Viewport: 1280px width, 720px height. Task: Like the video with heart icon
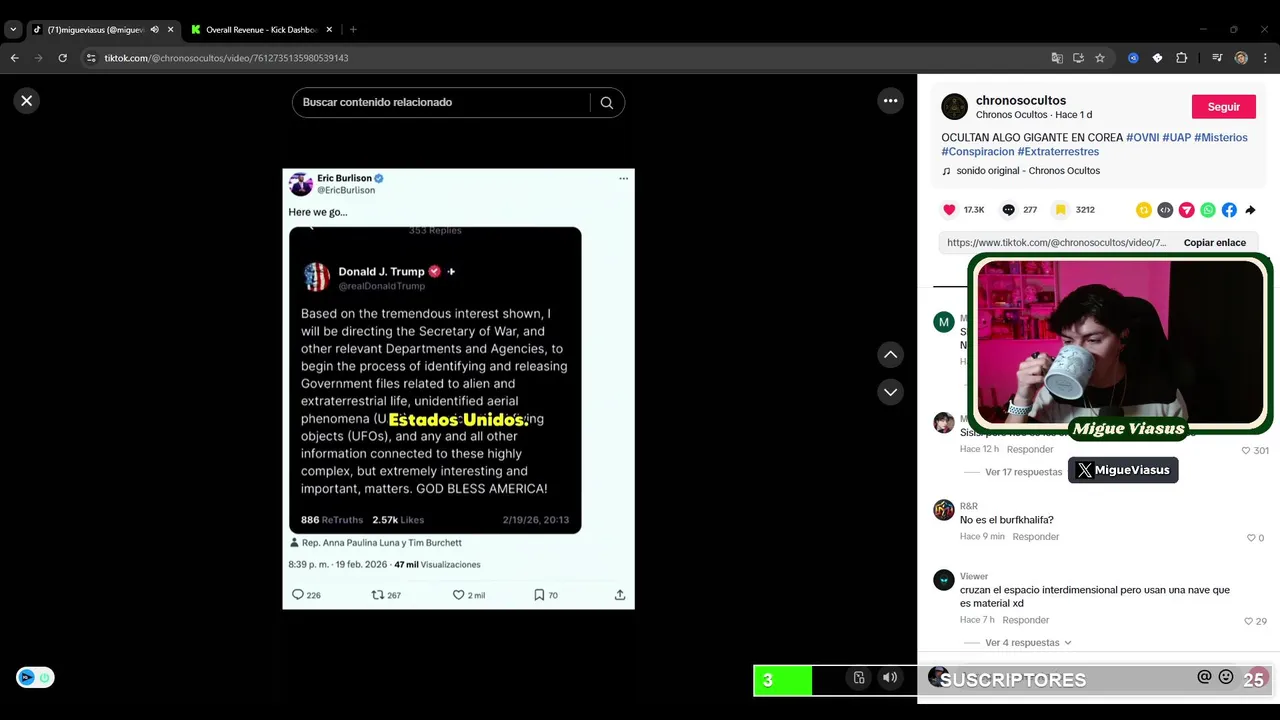coord(949,210)
